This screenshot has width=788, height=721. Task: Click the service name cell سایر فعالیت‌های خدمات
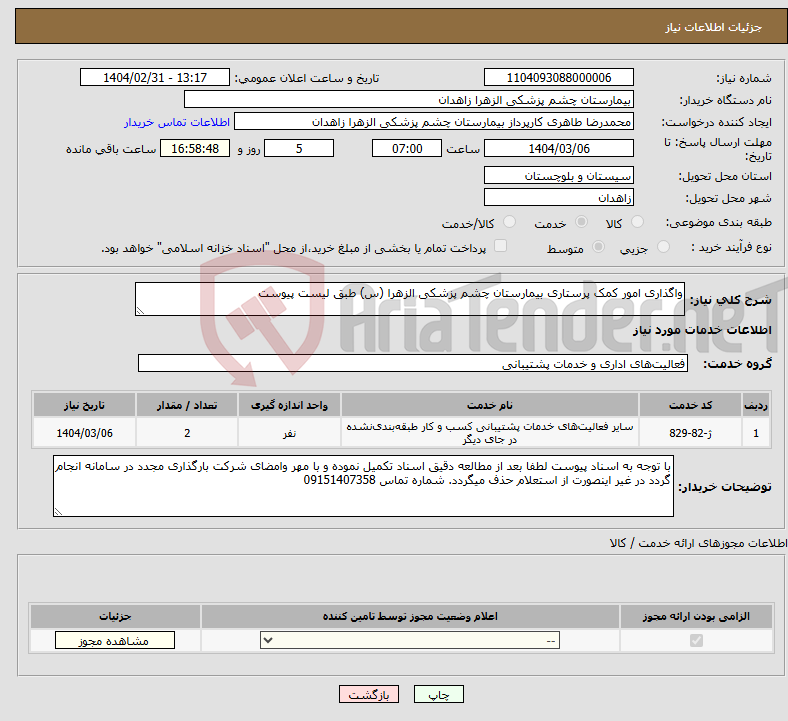(489, 433)
